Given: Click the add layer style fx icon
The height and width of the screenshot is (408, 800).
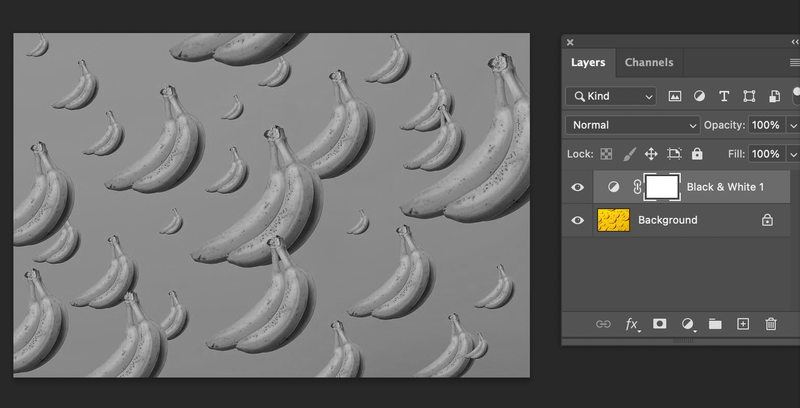Looking at the screenshot, I should click(632, 324).
